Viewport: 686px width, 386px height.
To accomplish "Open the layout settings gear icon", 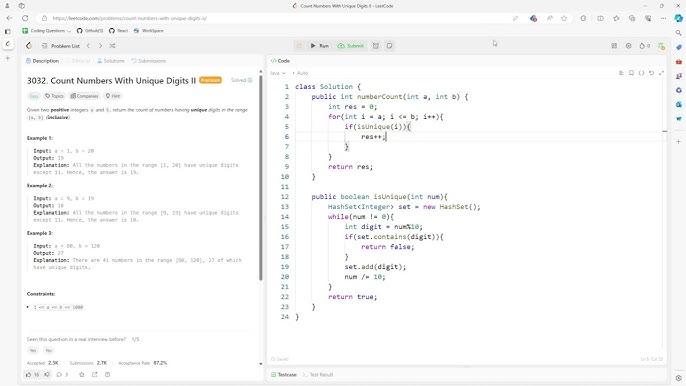I will (x=628, y=46).
